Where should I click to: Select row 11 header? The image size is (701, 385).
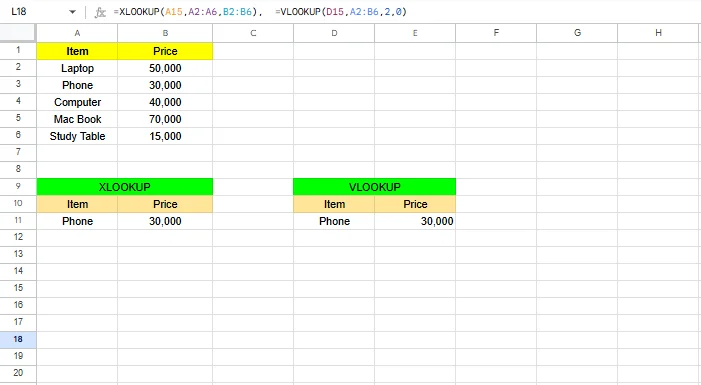click(x=18, y=220)
